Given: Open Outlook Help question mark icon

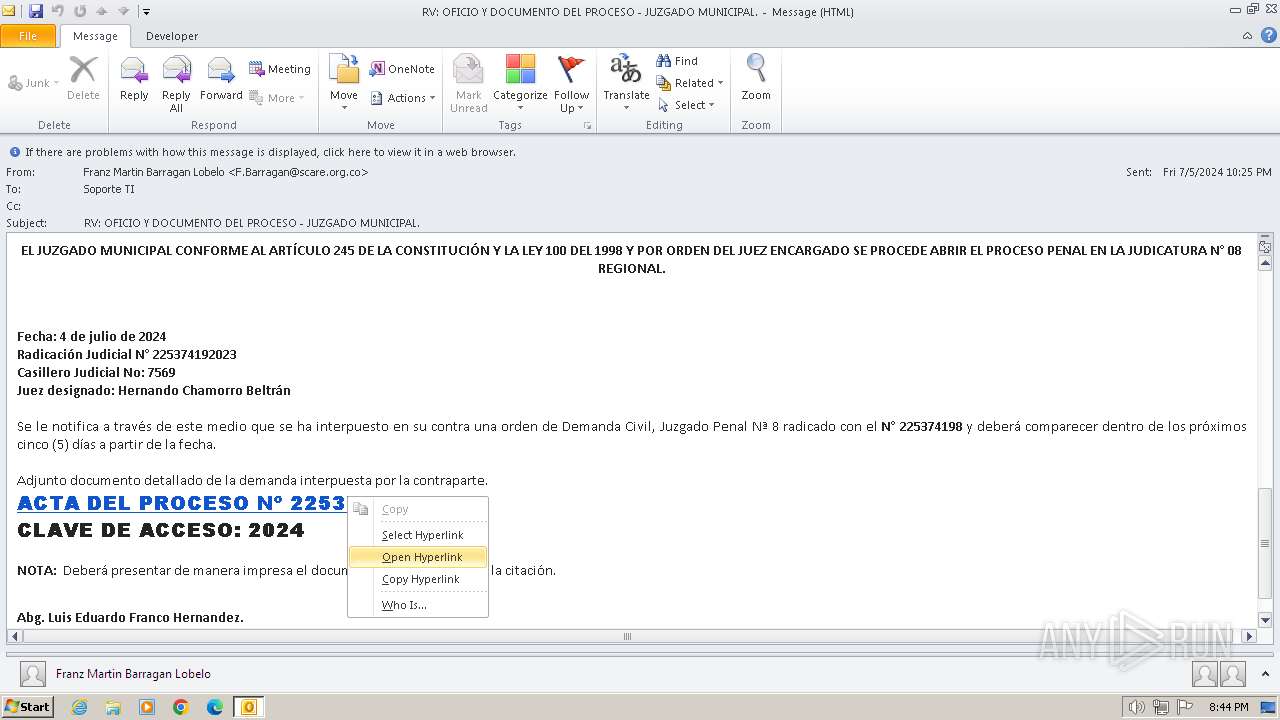Looking at the screenshot, I should tap(1268, 36).
